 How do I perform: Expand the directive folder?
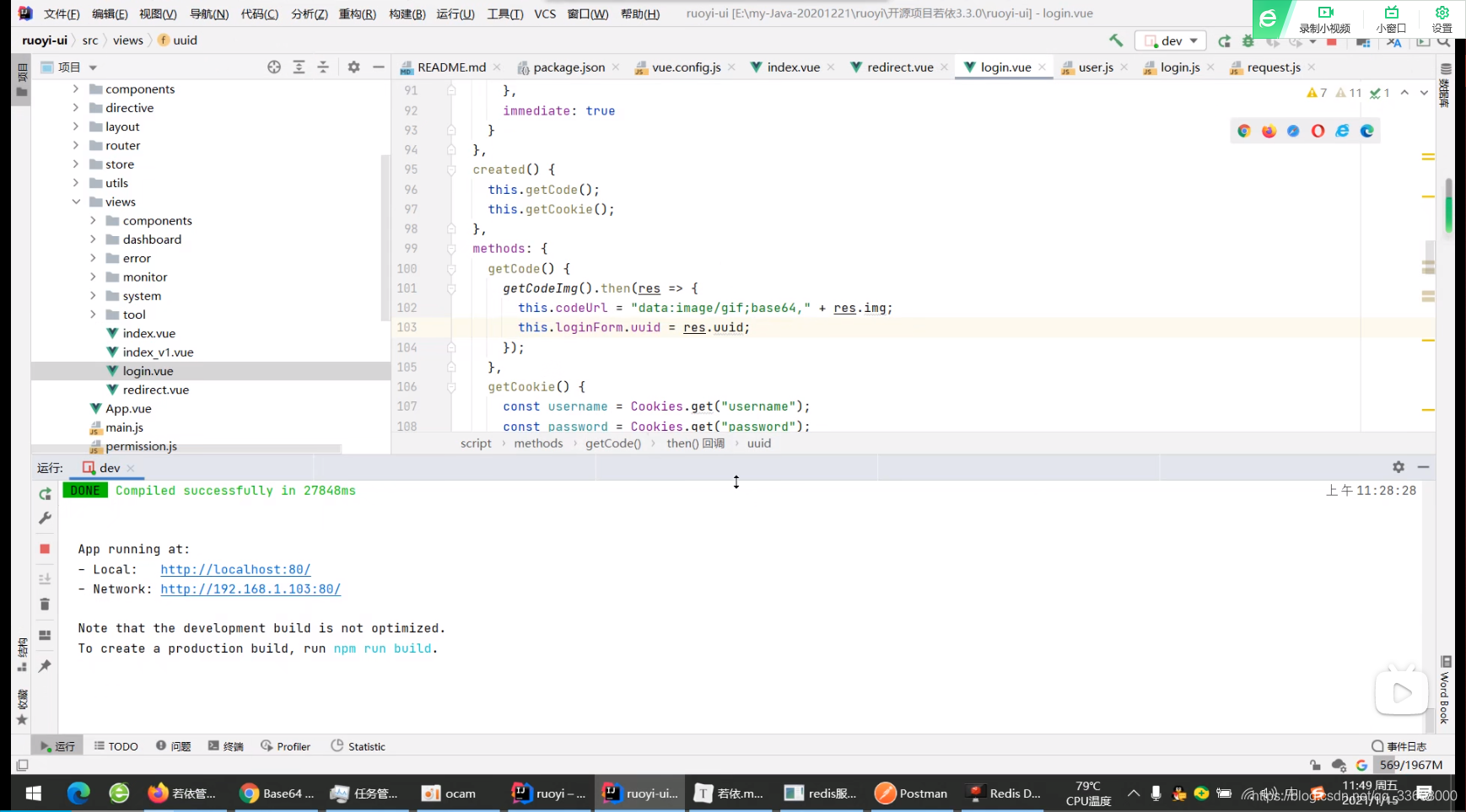[x=76, y=108]
